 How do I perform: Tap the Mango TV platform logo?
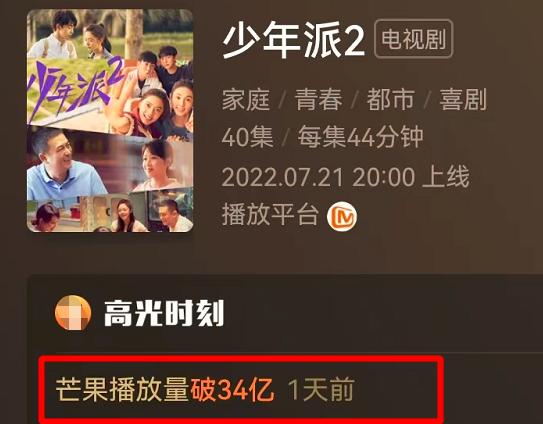click(x=342, y=216)
